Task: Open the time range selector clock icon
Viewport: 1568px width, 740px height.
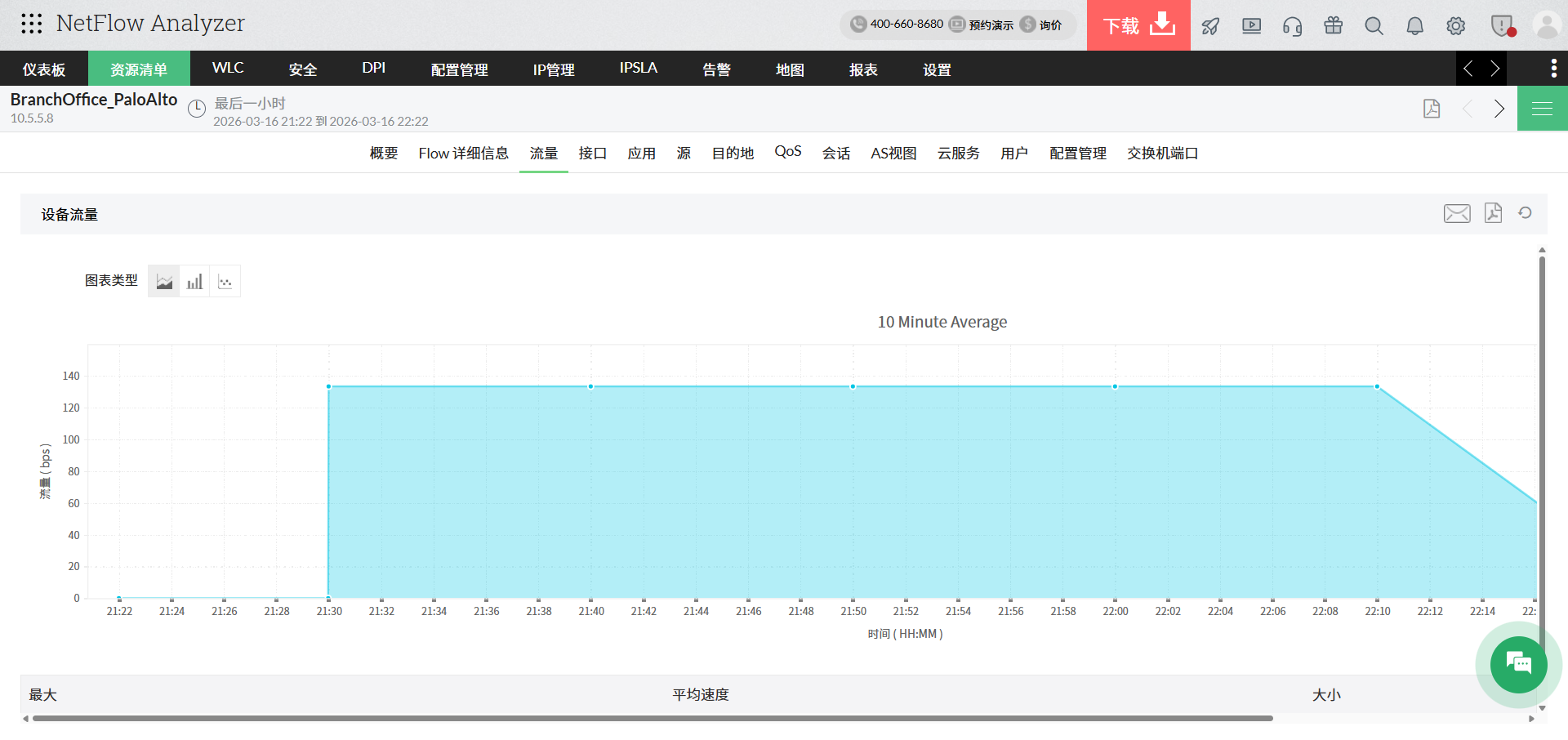Action: click(x=196, y=108)
